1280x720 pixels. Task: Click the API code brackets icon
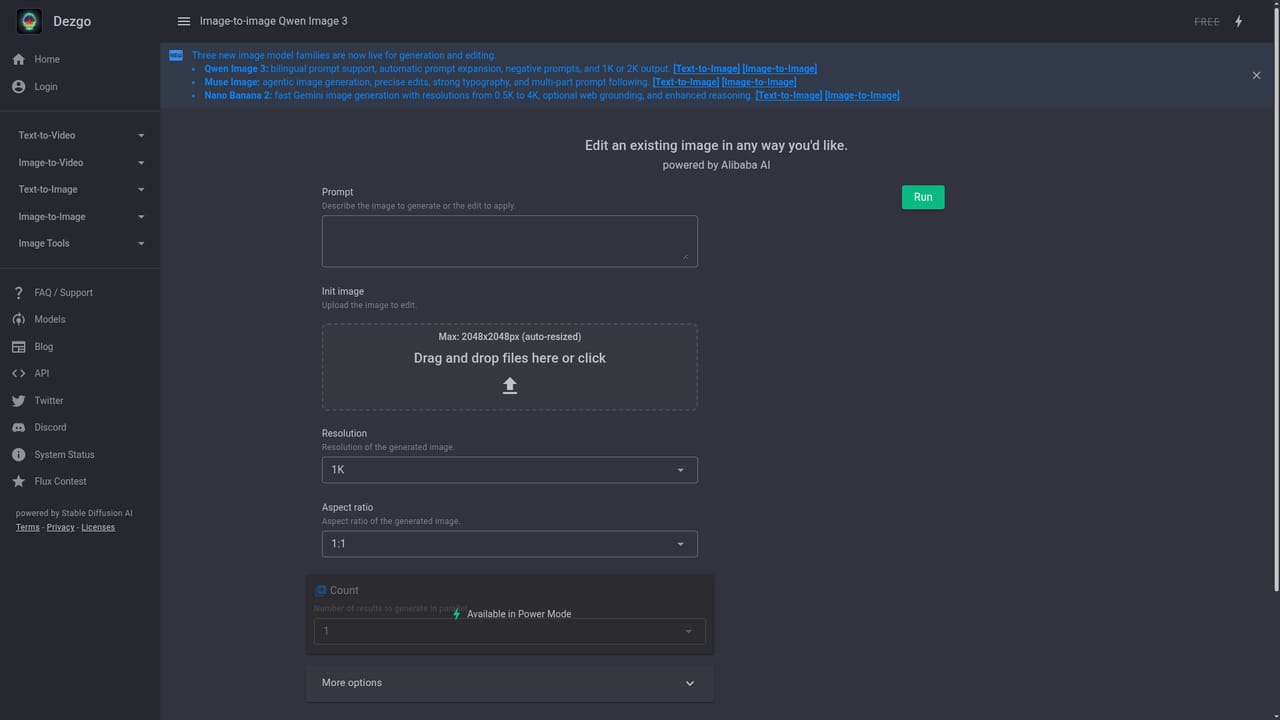click(18, 373)
